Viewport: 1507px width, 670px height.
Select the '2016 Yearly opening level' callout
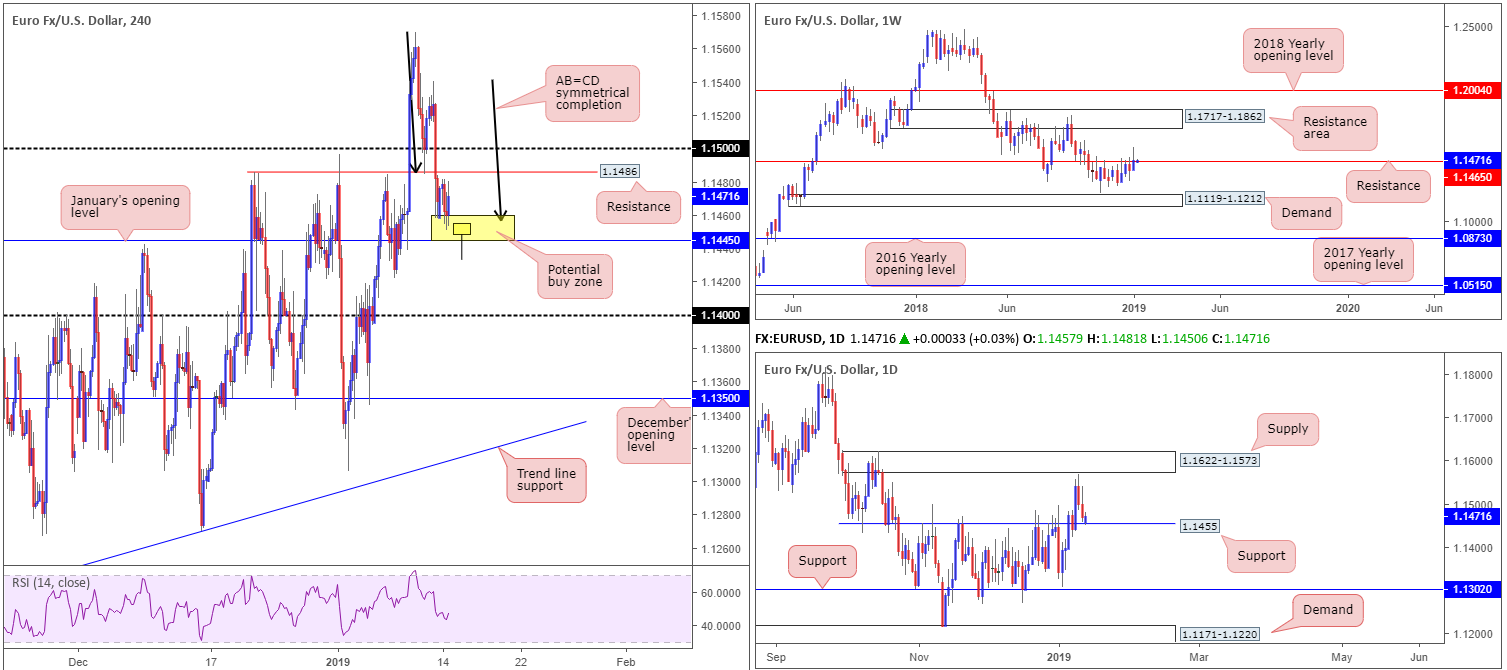[915, 264]
